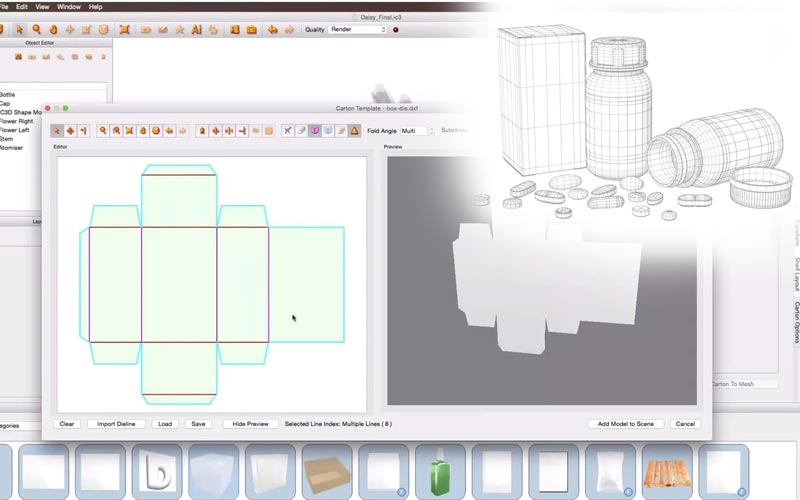This screenshot has width=800, height=500.
Task: Activate the zoom magnifier in main toolbar
Action: 36,30
